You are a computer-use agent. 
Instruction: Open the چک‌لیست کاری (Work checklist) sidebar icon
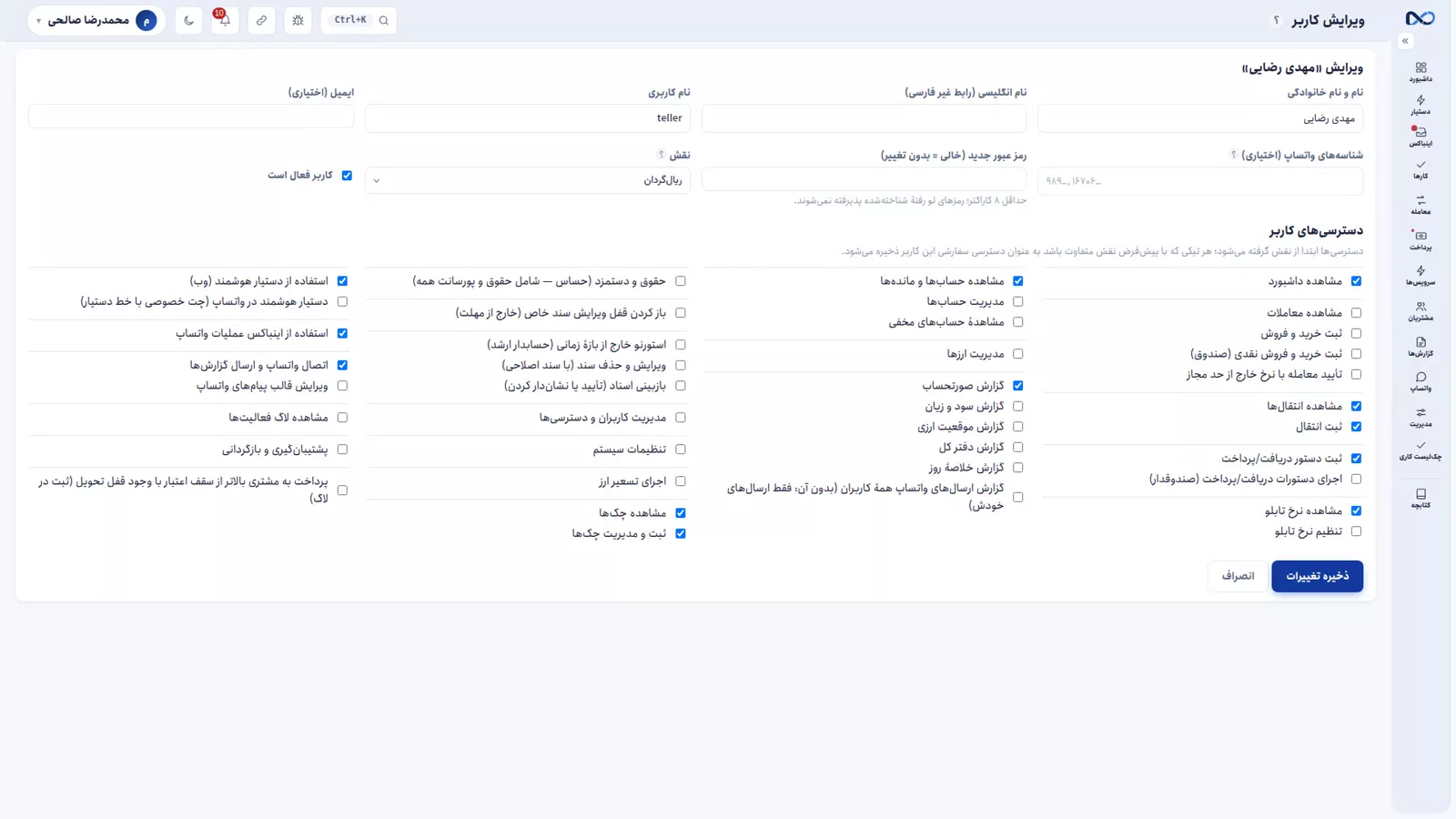click(x=1421, y=450)
